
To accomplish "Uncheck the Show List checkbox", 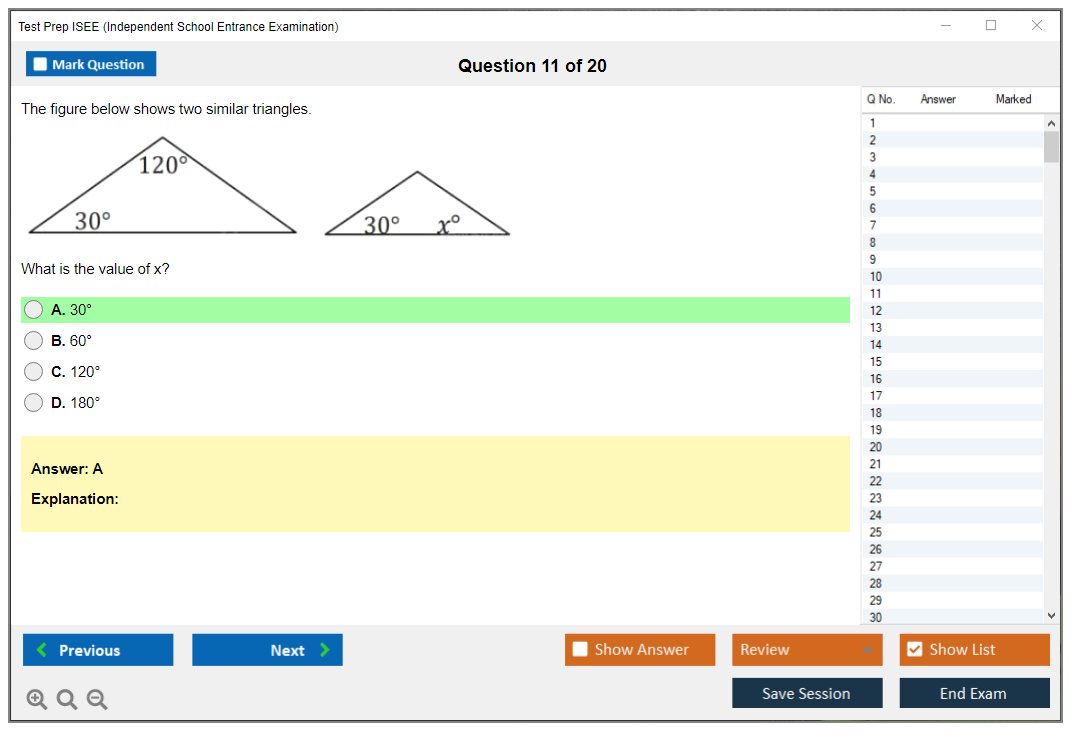I will 914,650.
